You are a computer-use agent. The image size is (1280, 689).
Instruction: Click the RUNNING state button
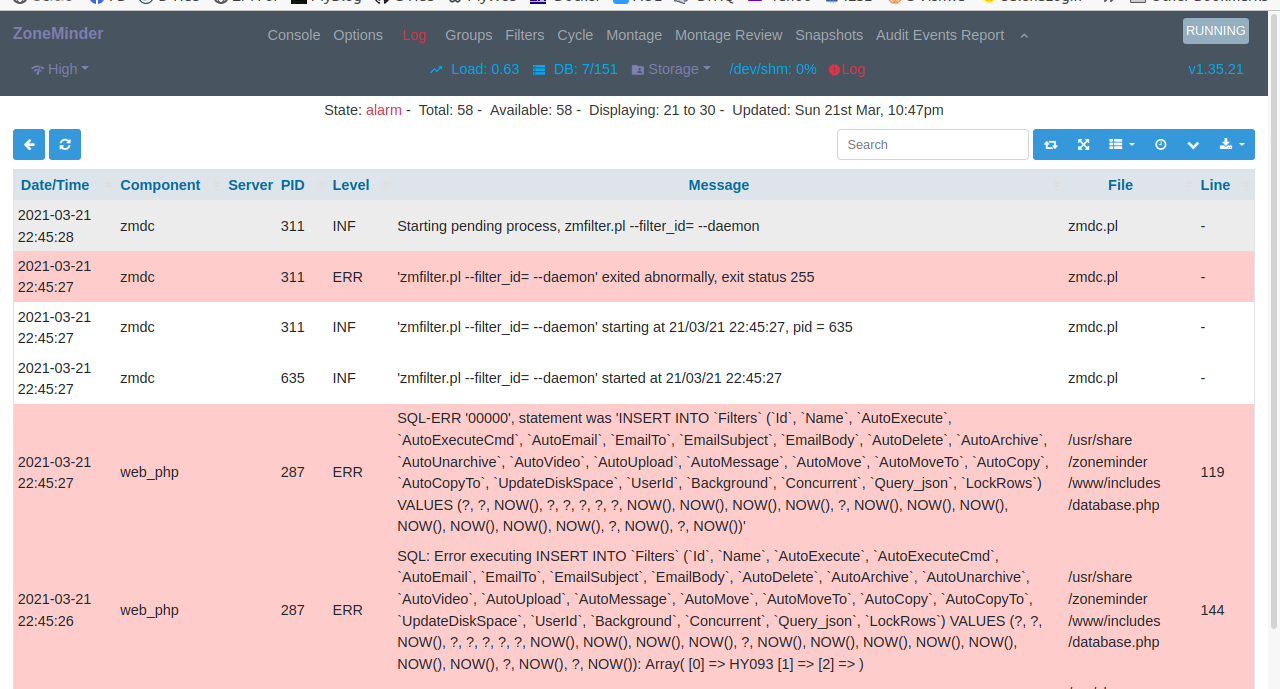tap(1215, 31)
